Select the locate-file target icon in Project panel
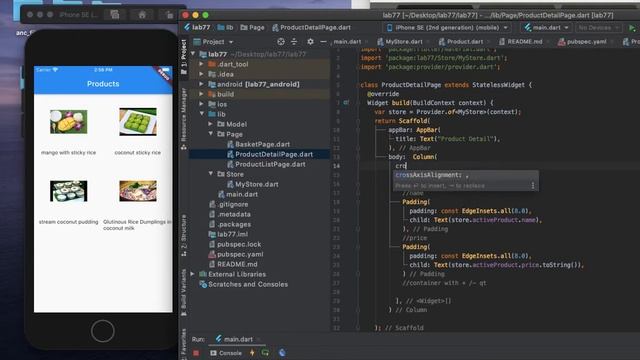640x360 pixels. click(281, 42)
